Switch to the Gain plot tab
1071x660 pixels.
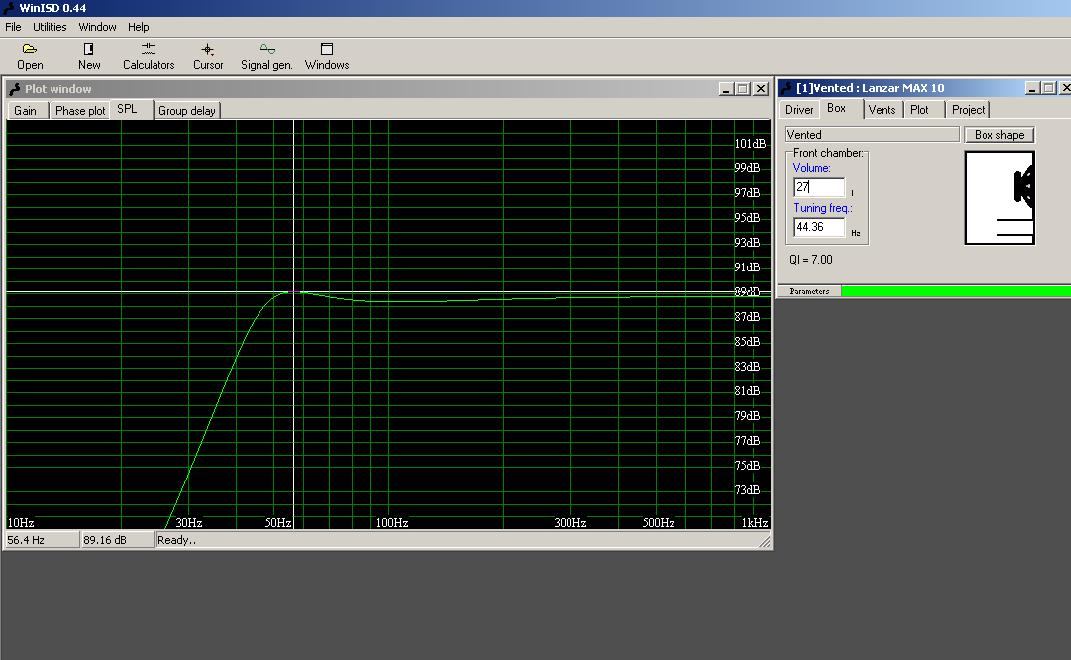[x=26, y=111]
